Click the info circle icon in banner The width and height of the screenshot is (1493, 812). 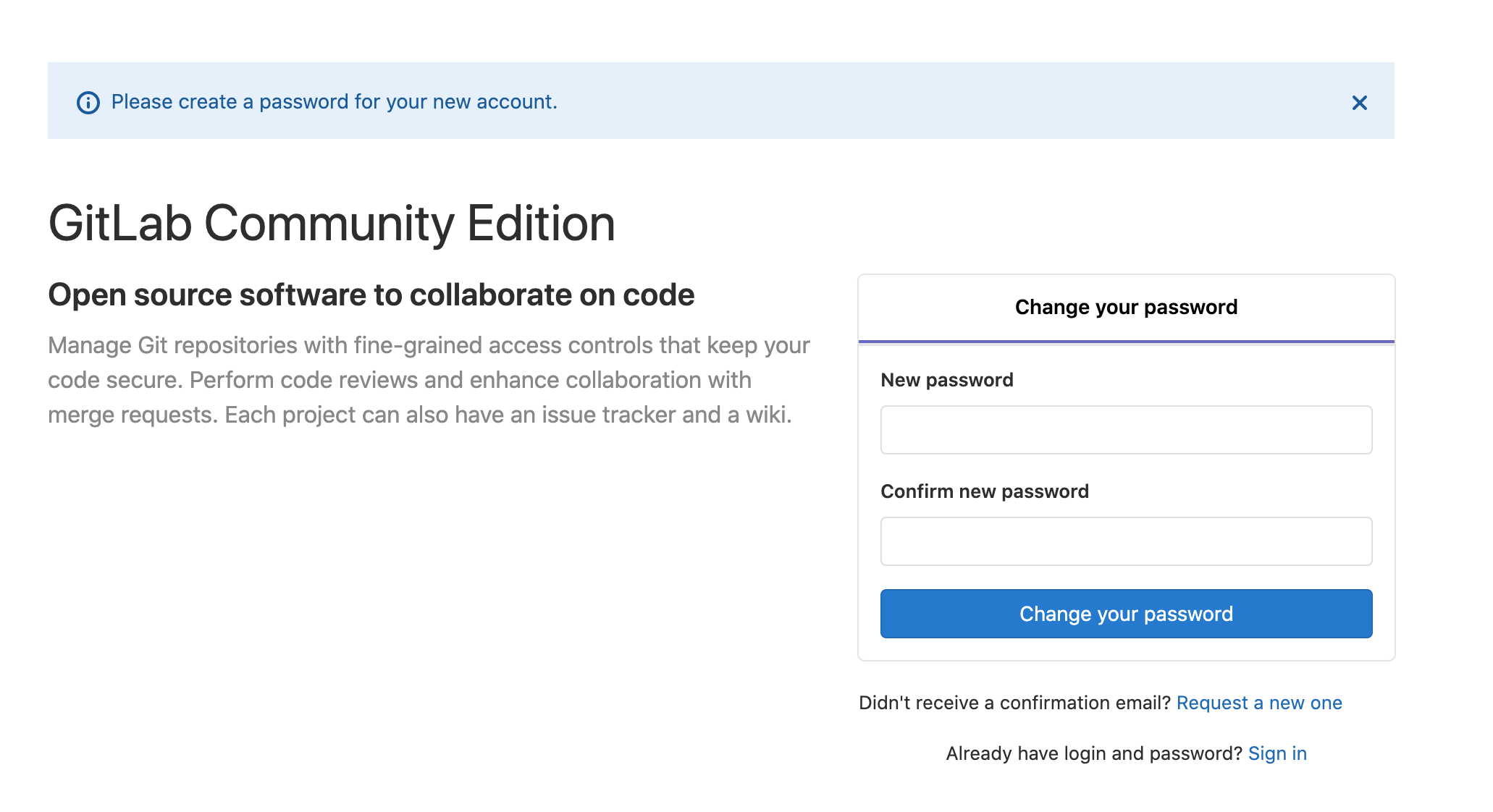(x=88, y=103)
